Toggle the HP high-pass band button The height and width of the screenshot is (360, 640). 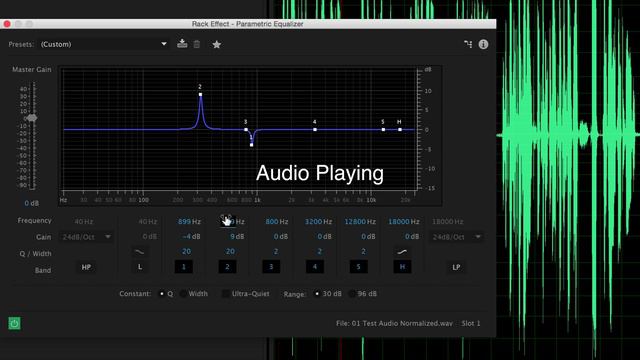point(86,267)
